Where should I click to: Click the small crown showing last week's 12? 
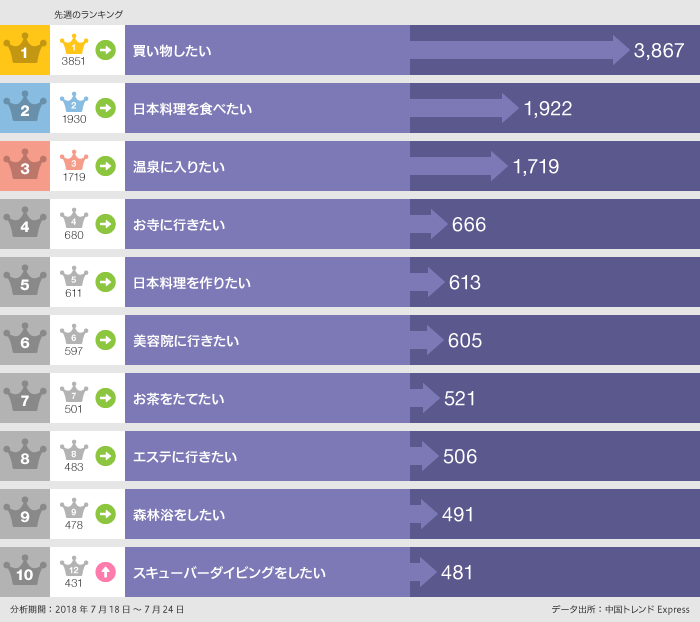click(74, 567)
